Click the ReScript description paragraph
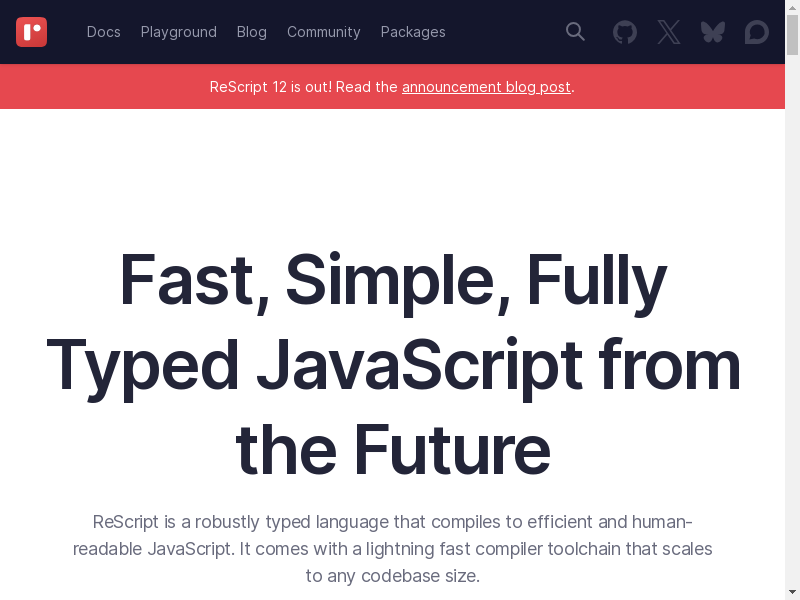800x600 pixels. coord(393,549)
